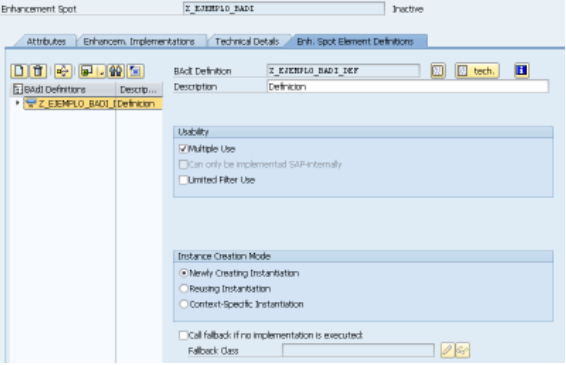The height and width of the screenshot is (365, 566).
Task: Open the Technical Details tab
Action: tap(247, 42)
